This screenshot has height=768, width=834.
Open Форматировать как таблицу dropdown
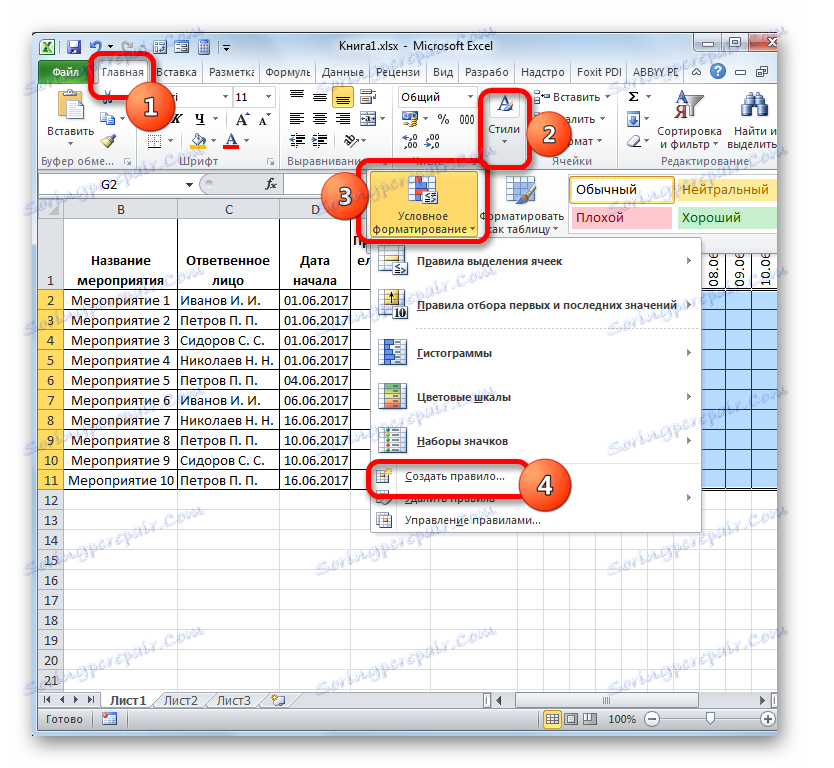tap(521, 204)
